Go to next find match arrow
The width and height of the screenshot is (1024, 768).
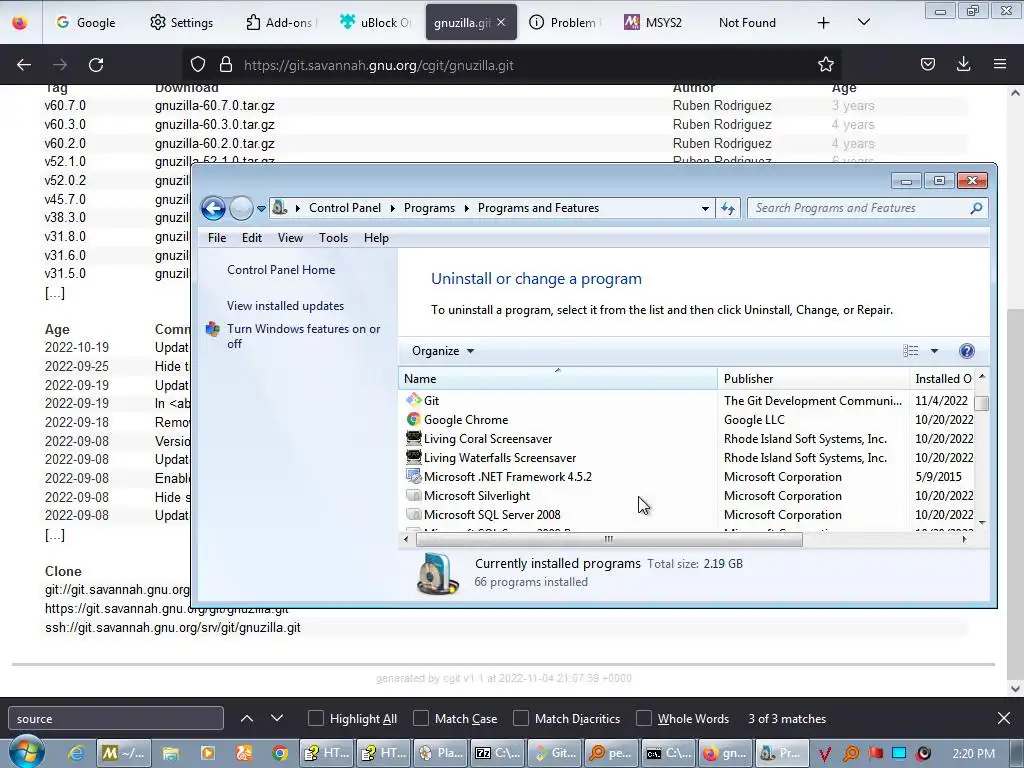[277, 718]
